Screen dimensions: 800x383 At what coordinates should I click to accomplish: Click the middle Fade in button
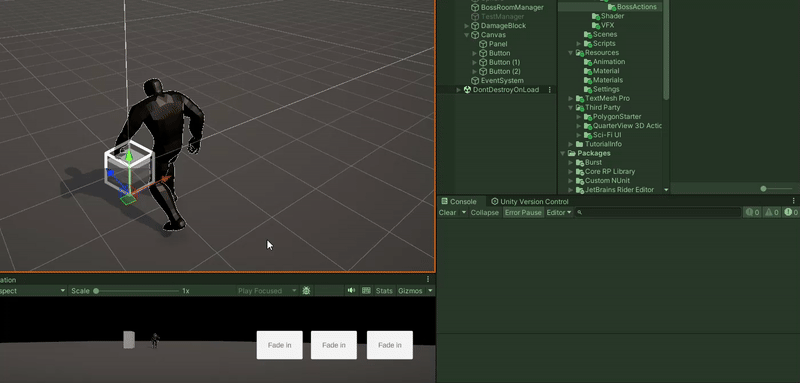point(334,345)
